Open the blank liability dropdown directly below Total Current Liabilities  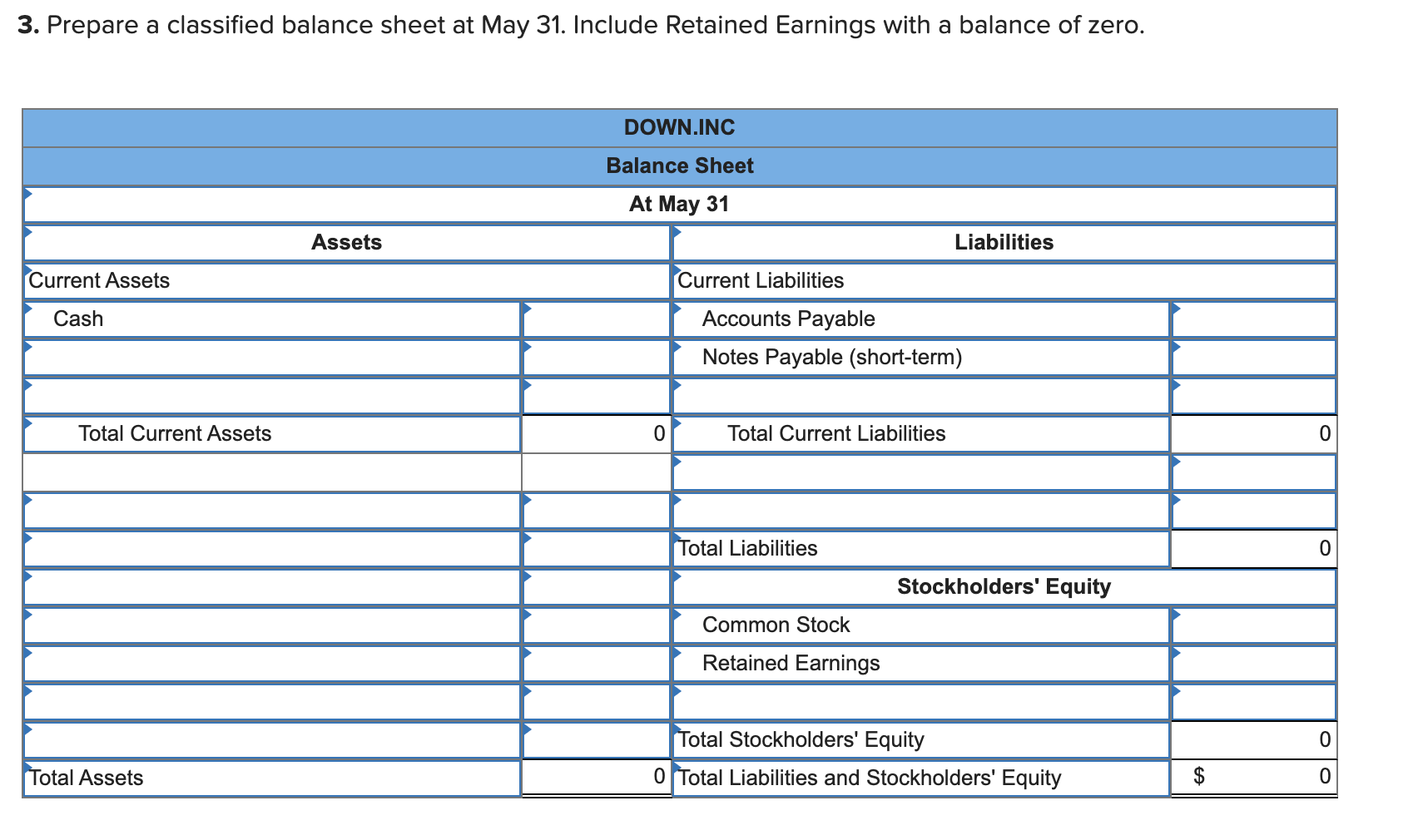tap(920, 472)
